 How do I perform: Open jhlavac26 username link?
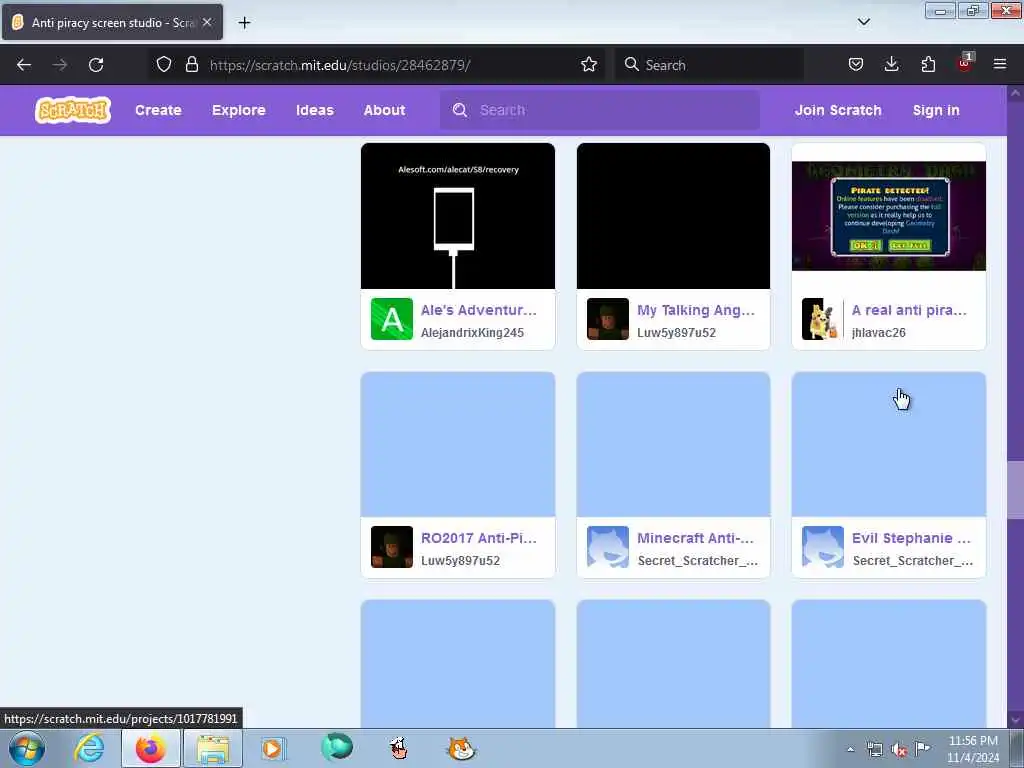[878, 332]
